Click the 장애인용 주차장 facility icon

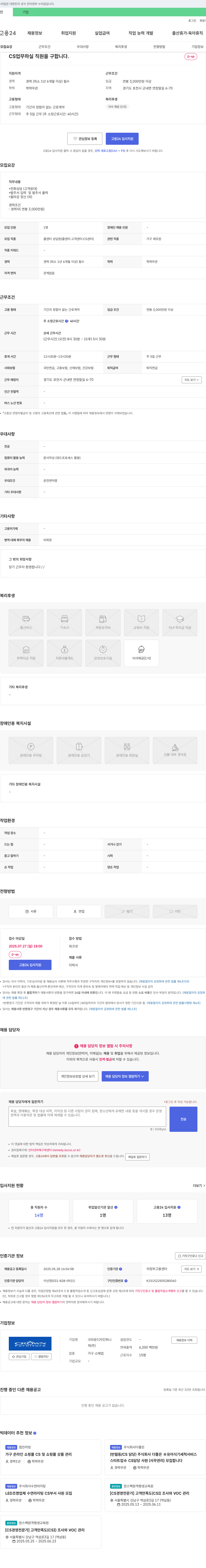point(31,750)
